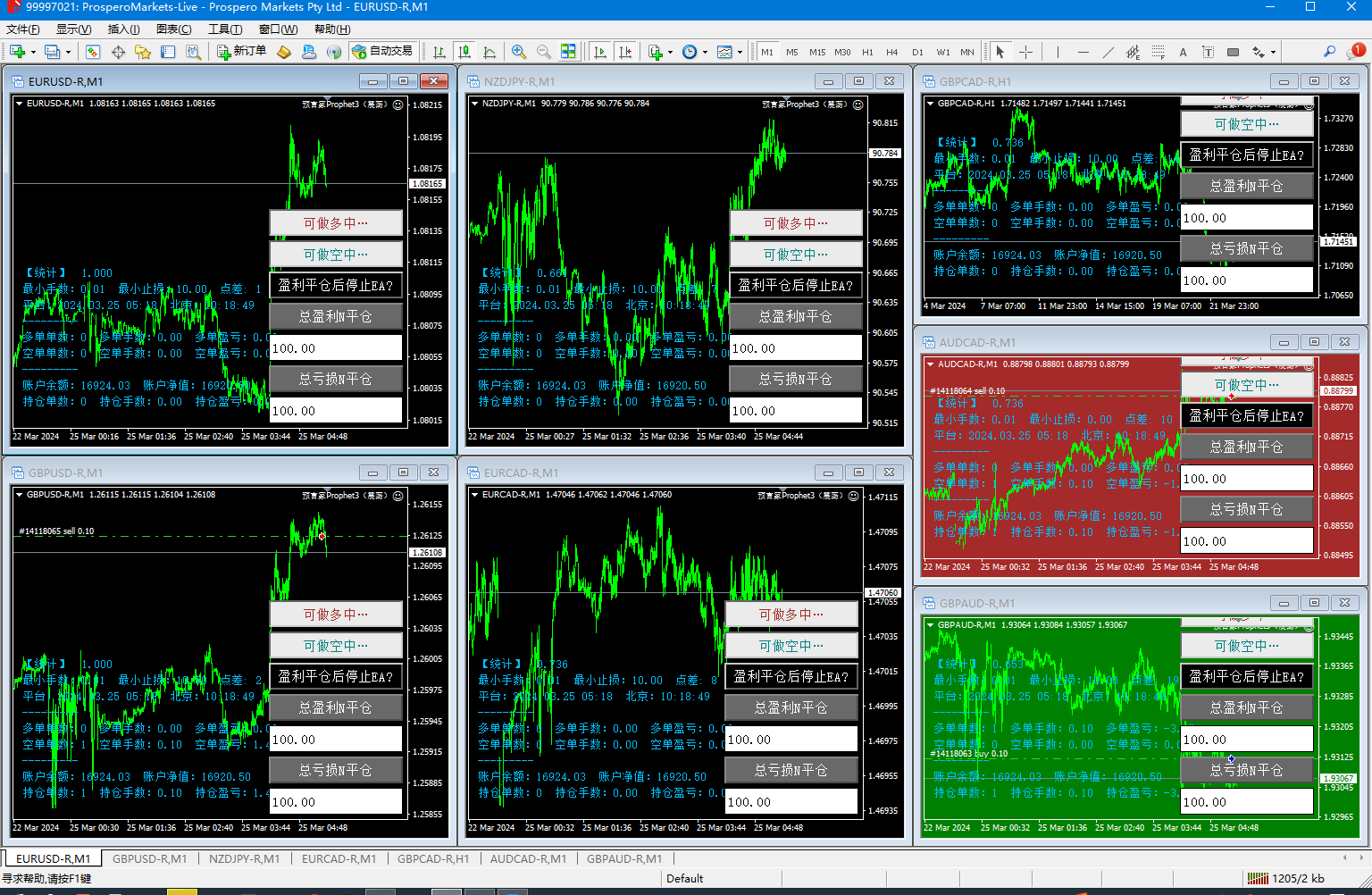Open the search magnifier at toolbar right
This screenshot has width=1372, height=895.
point(1329,52)
